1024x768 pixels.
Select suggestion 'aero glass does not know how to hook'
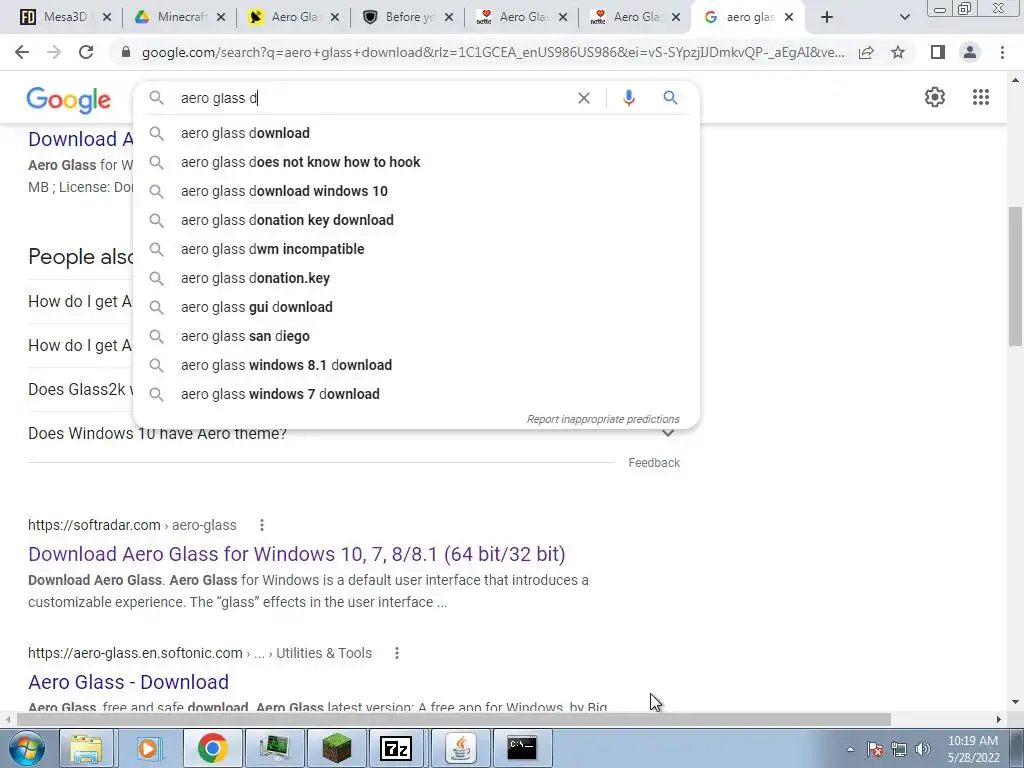pyautogui.click(x=417, y=162)
